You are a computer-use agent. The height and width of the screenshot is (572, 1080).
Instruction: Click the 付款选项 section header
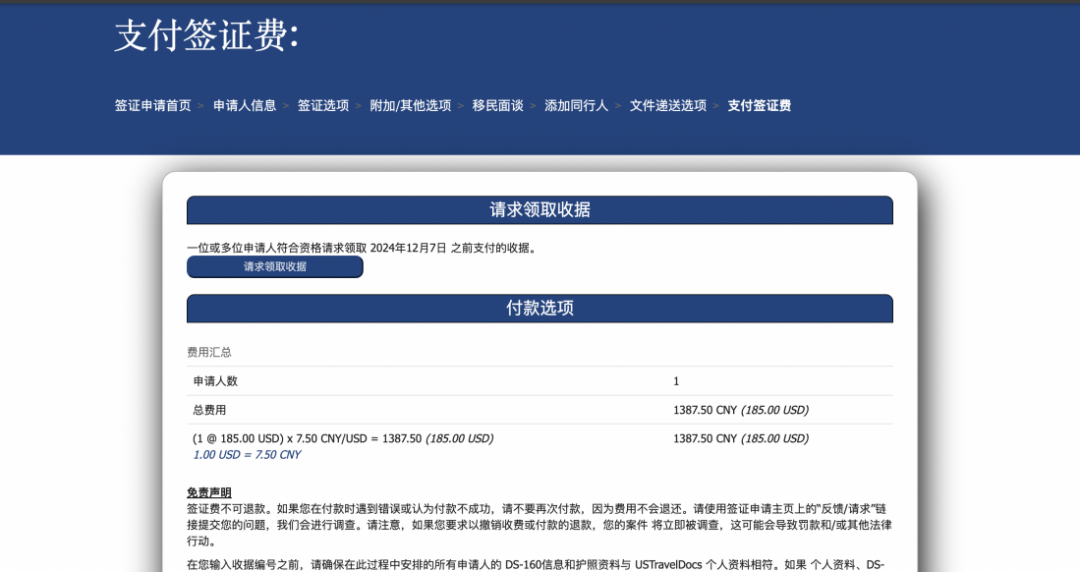pyautogui.click(x=539, y=308)
